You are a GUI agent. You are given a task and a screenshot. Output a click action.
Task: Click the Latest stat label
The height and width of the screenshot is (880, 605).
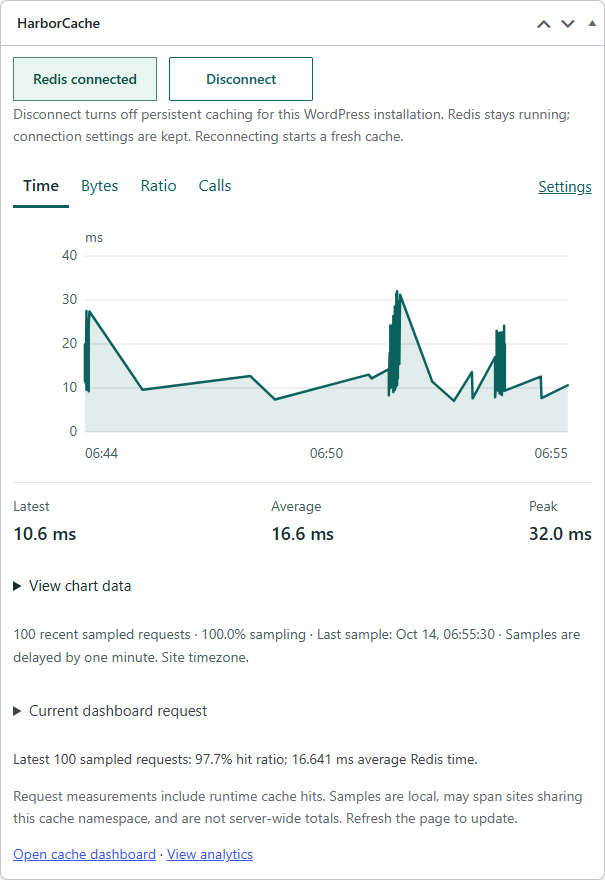point(31,506)
